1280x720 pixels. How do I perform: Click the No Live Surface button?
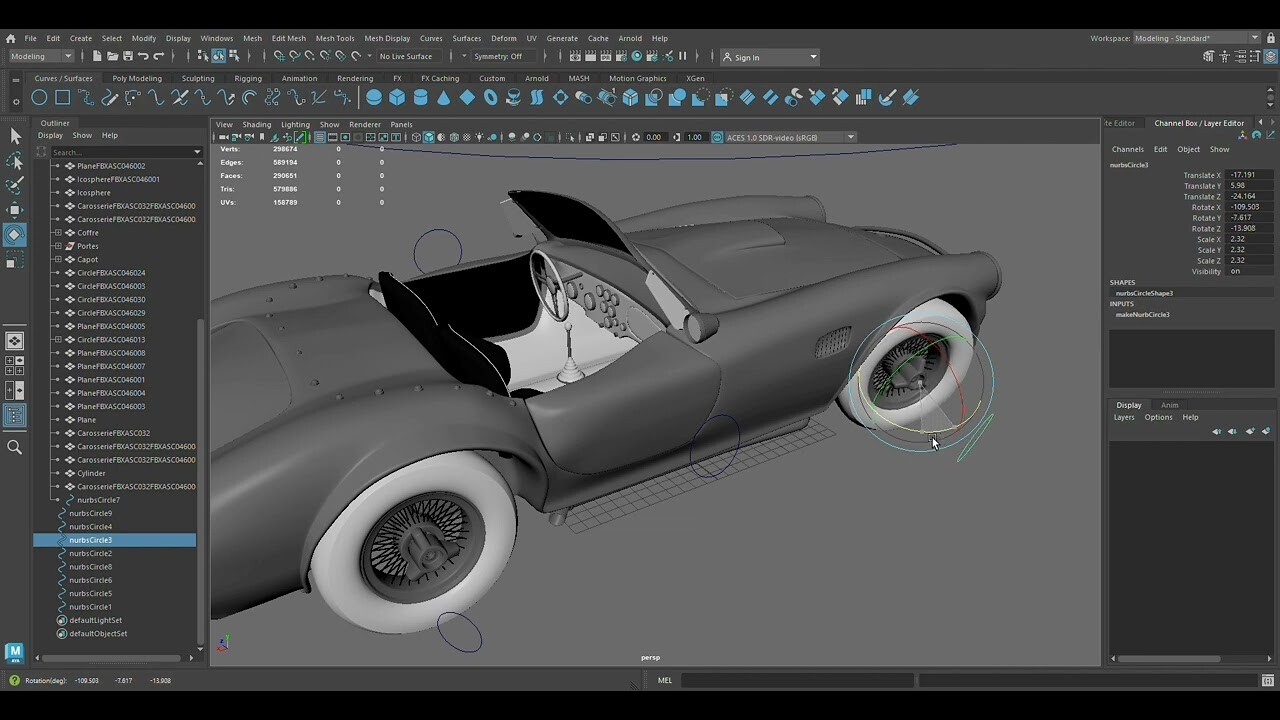pyautogui.click(x=405, y=57)
